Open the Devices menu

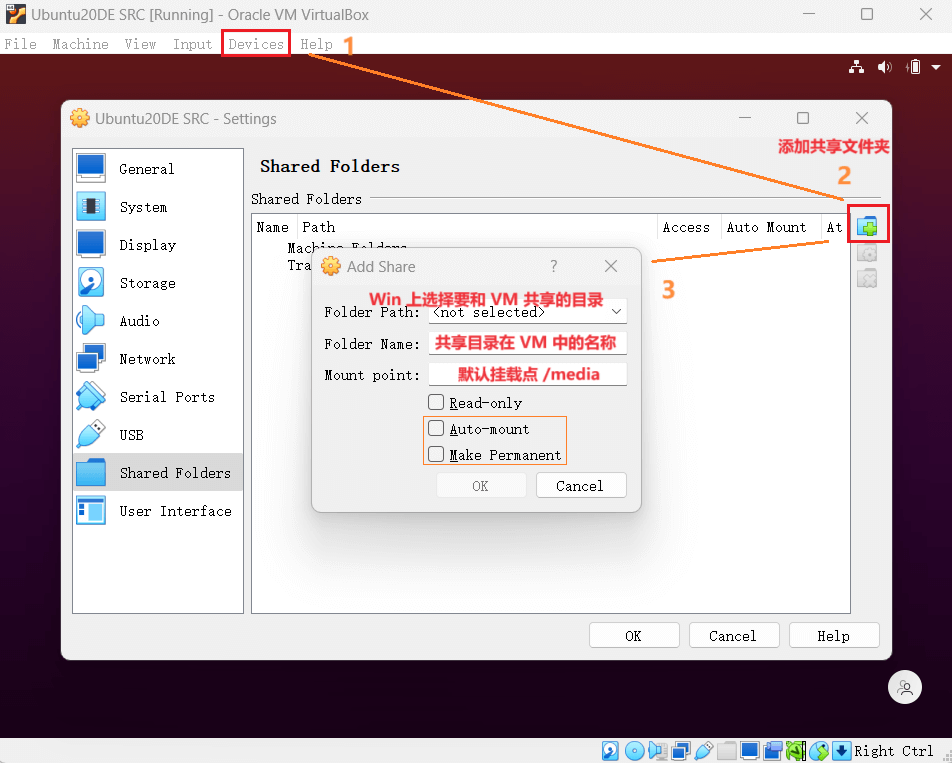pyautogui.click(x=256, y=44)
